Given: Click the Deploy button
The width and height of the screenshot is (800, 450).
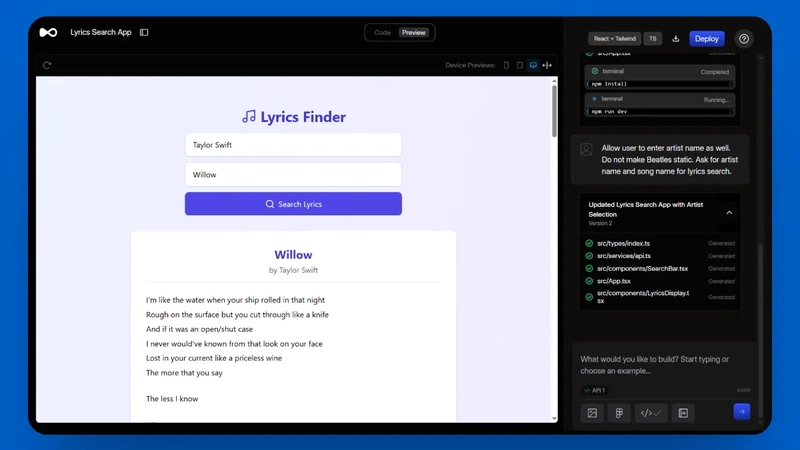Looking at the screenshot, I should 707,39.
